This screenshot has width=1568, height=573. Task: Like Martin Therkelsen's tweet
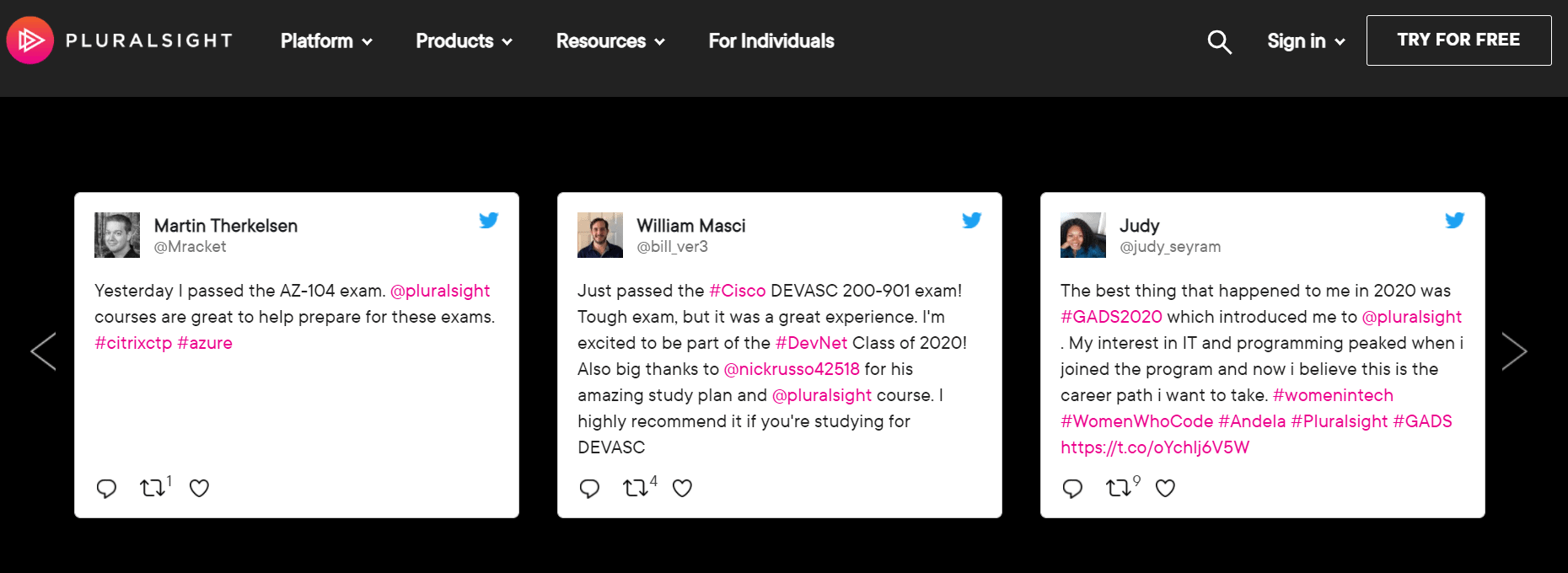(x=199, y=488)
